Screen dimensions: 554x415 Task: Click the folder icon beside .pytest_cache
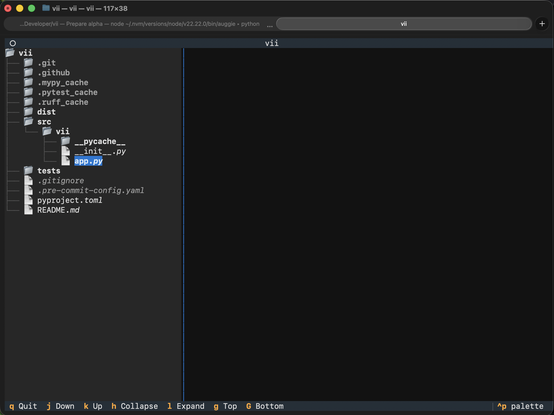[29, 92]
